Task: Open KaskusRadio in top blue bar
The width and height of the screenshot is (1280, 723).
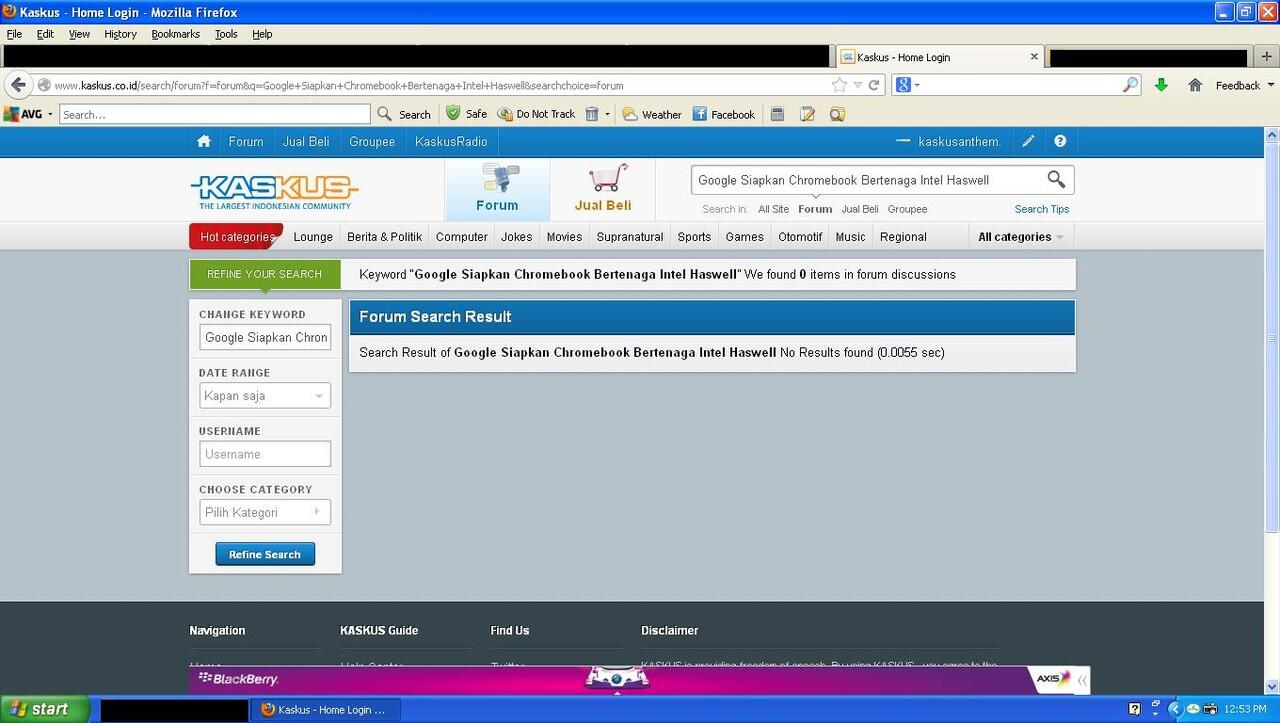Action: 451,142
